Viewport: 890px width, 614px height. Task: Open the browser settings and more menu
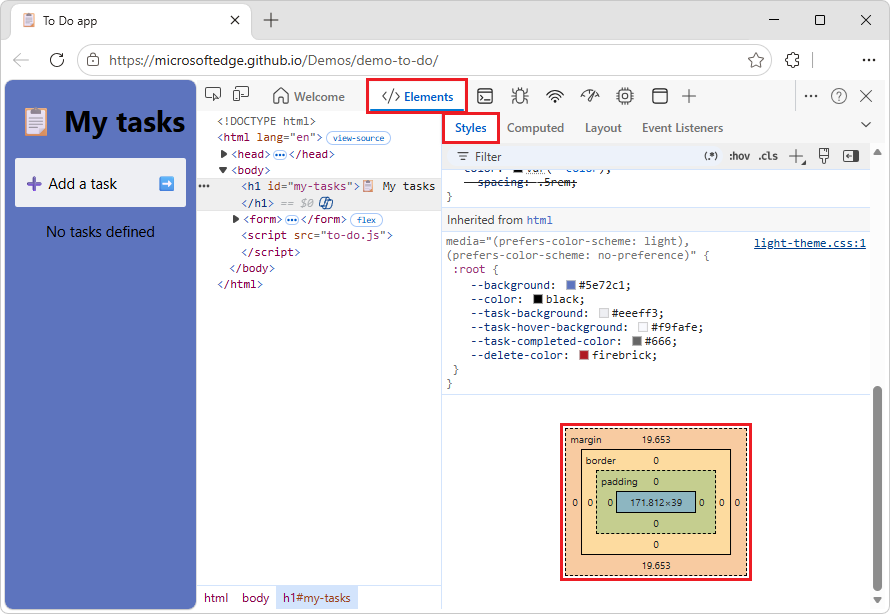(x=868, y=60)
